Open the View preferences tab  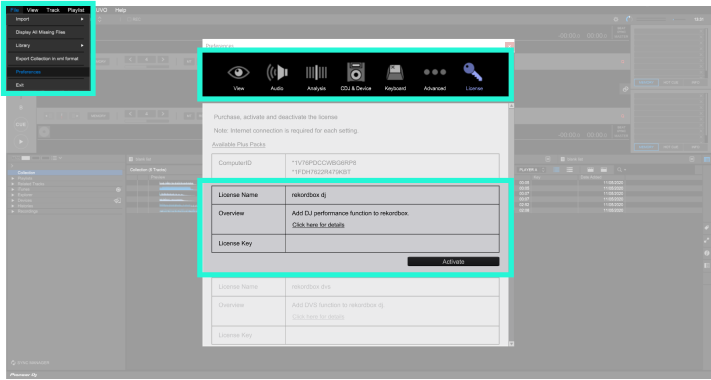(x=239, y=78)
